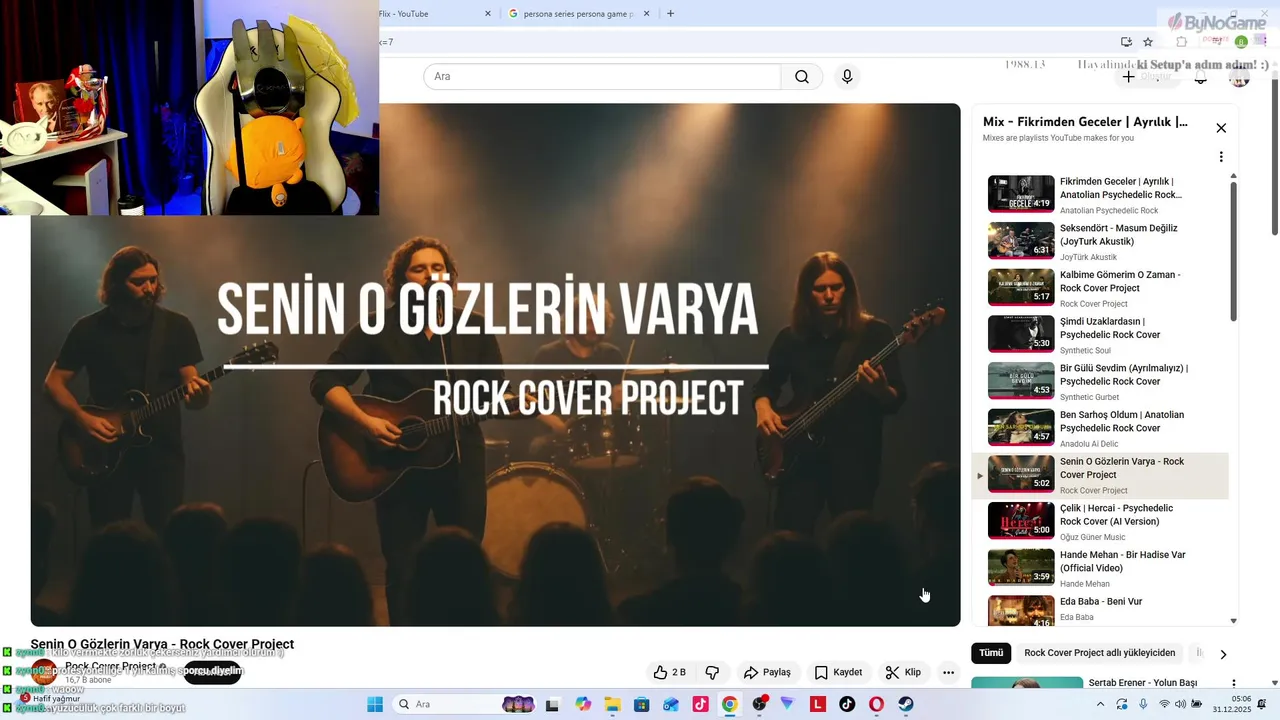Open YouTube notifications bell
Screen dimensions: 1280x720
(x=1201, y=77)
